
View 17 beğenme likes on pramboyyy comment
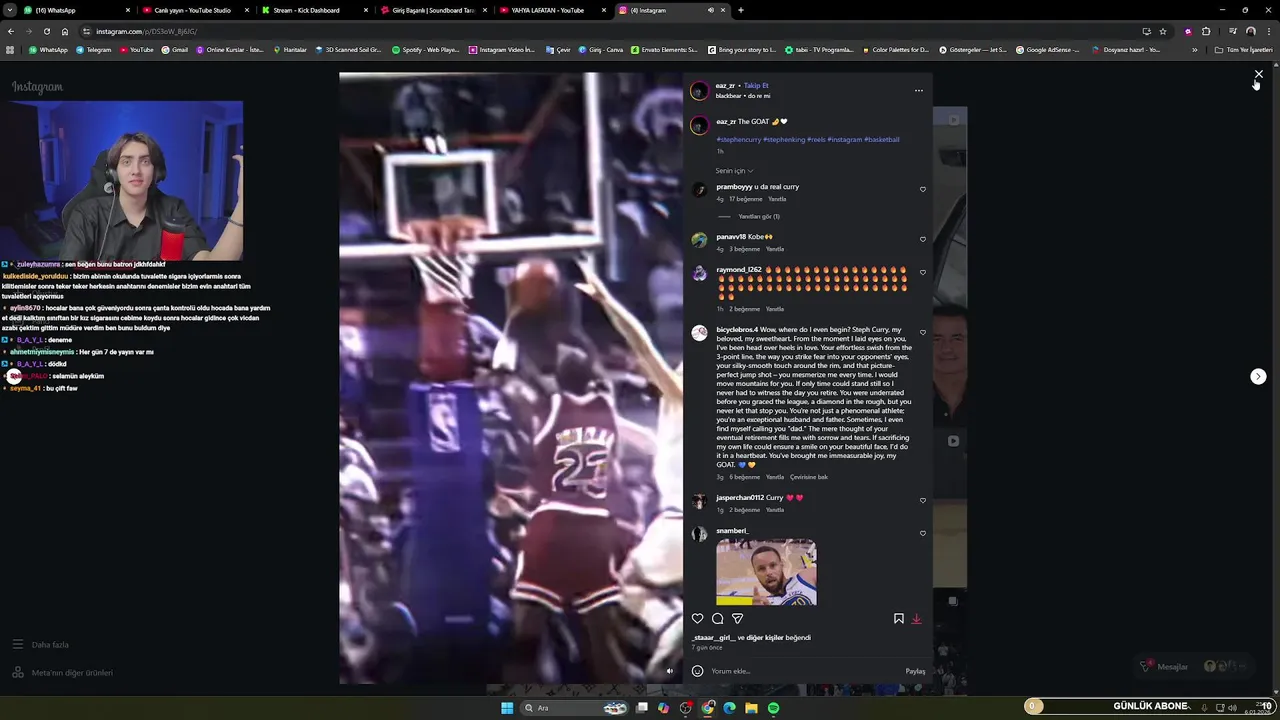[745, 199]
